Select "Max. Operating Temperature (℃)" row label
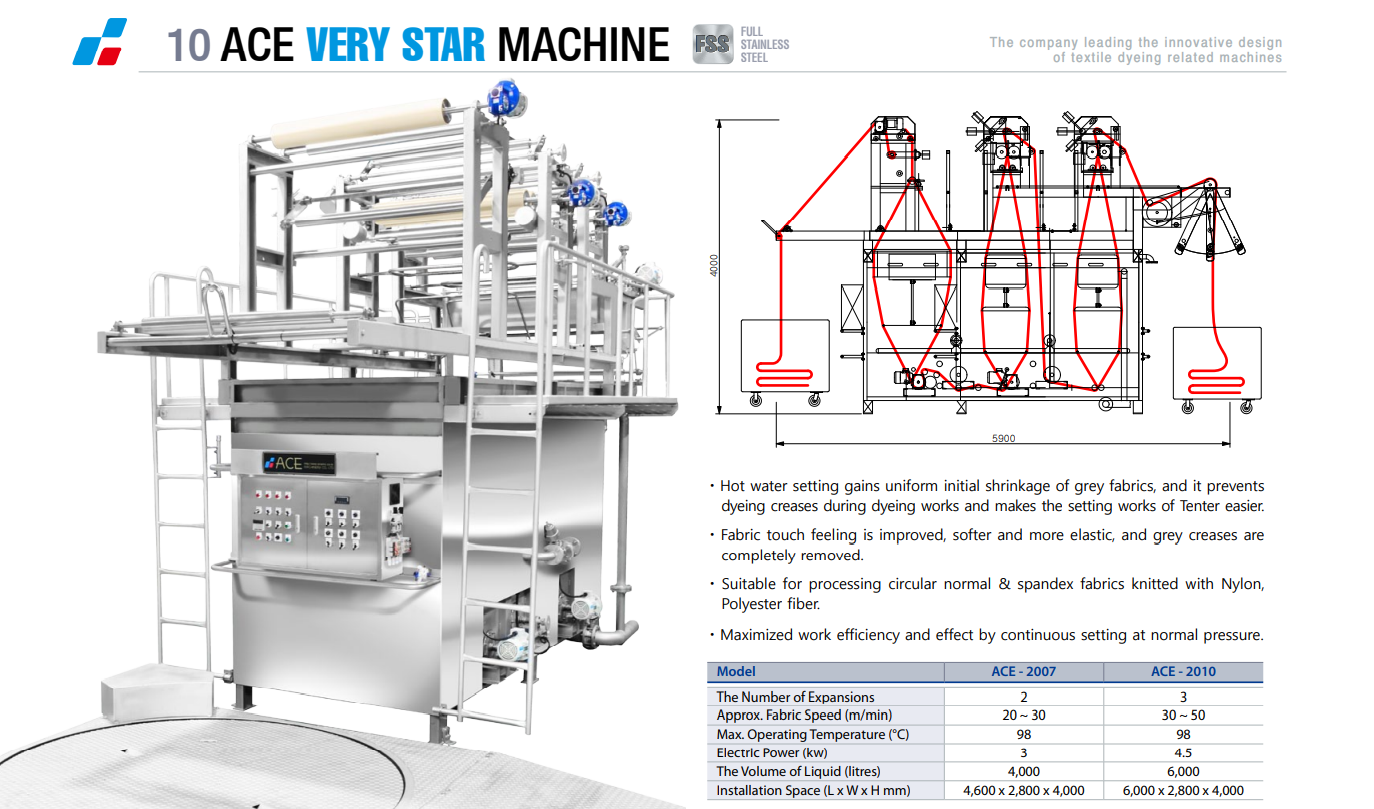1374x809 pixels. pos(814,734)
